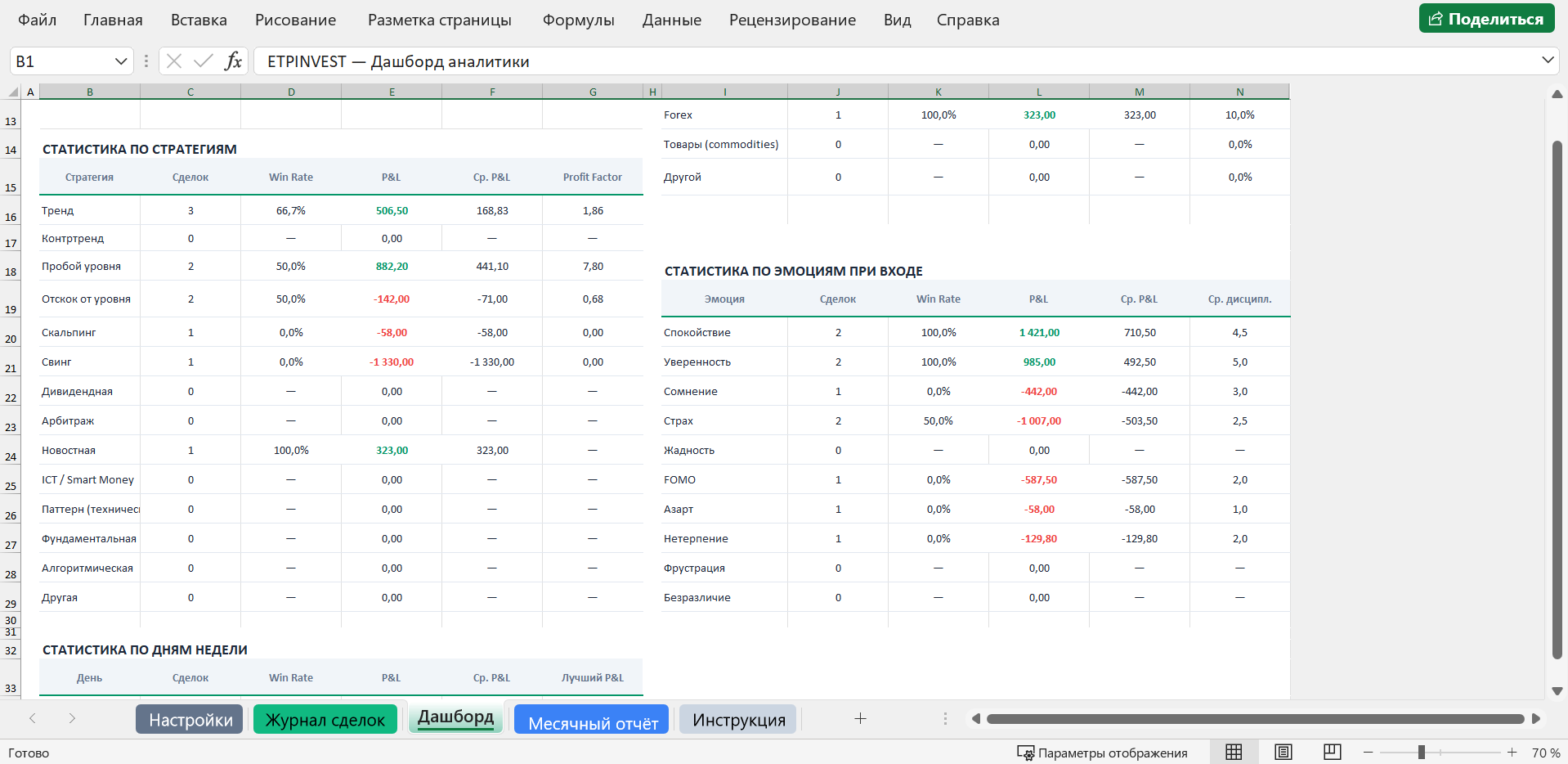Expand the formula bar chevron
This screenshot has height=764, width=1568.
1548,61
